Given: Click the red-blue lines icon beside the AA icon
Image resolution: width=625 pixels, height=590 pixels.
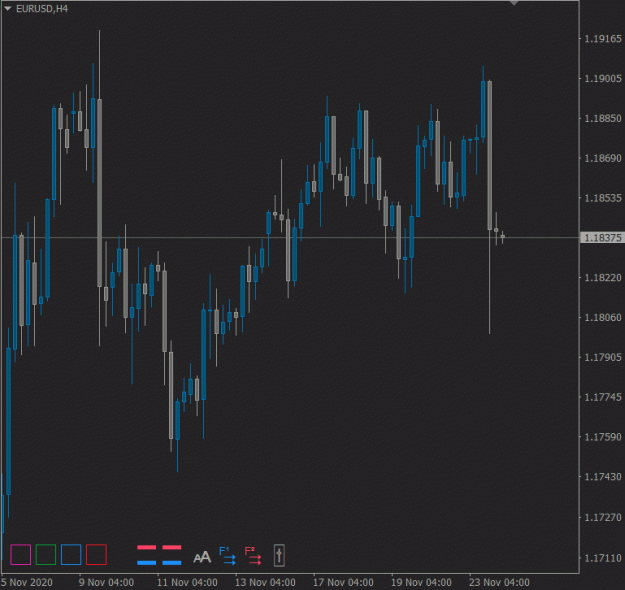Looking at the screenshot, I should 172,555.
